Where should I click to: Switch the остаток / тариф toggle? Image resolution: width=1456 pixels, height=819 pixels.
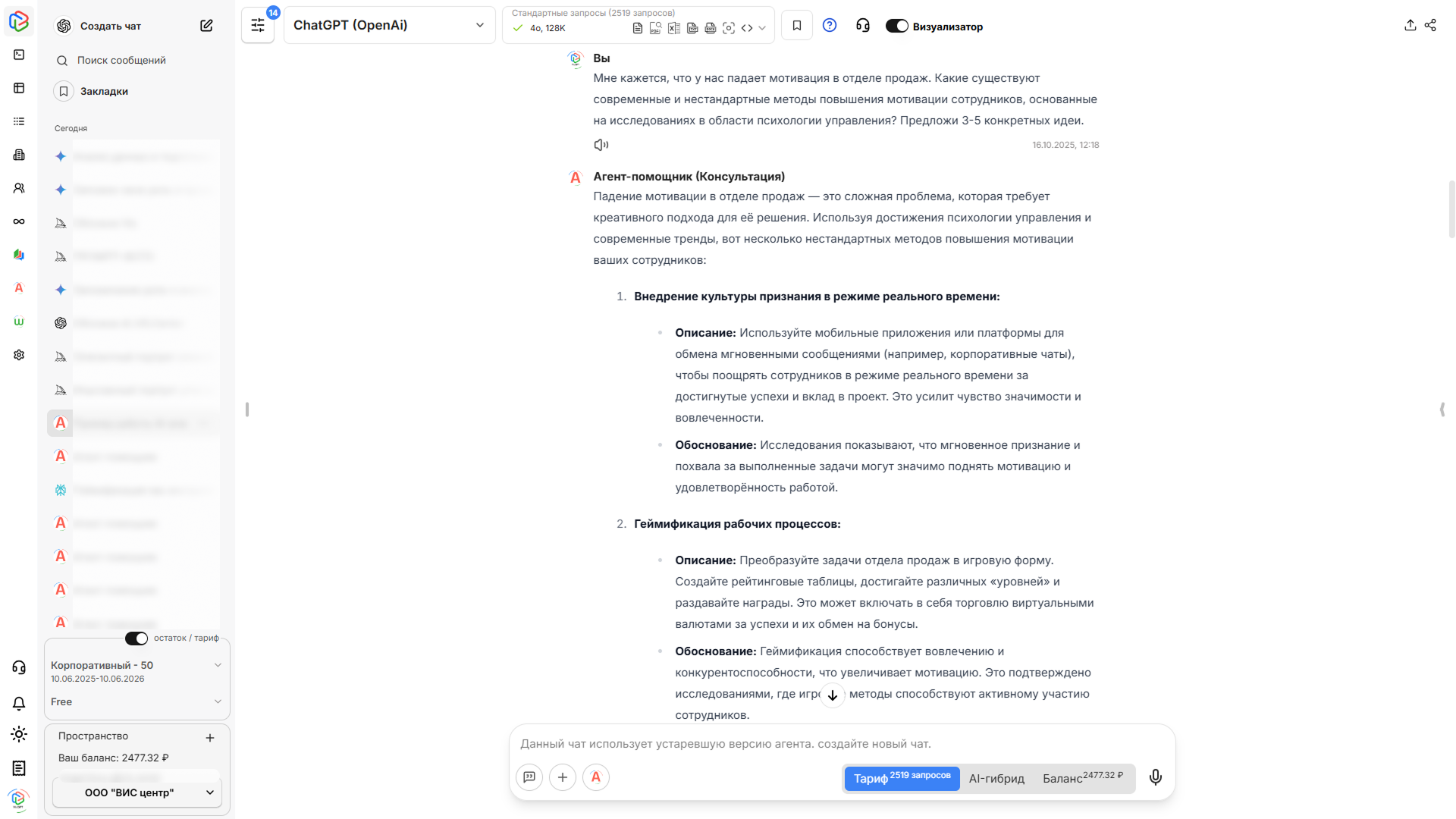136,639
